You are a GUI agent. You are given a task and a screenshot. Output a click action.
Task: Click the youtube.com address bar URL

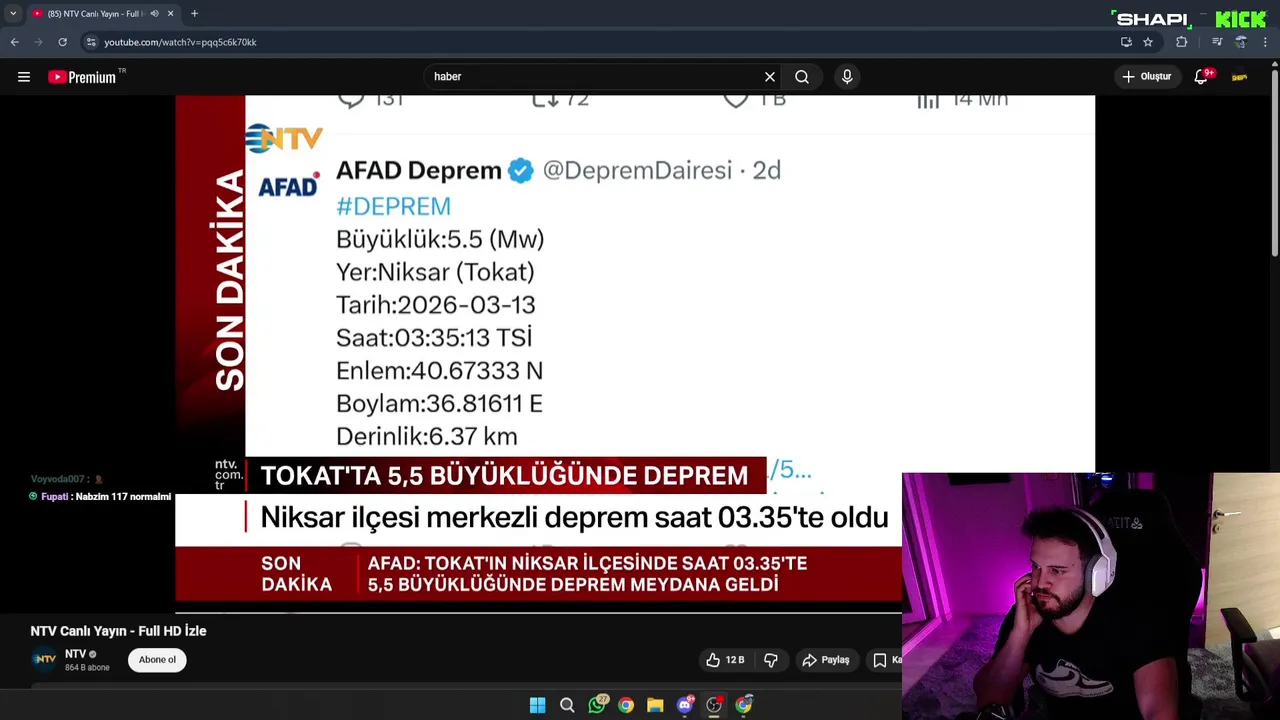click(180, 42)
